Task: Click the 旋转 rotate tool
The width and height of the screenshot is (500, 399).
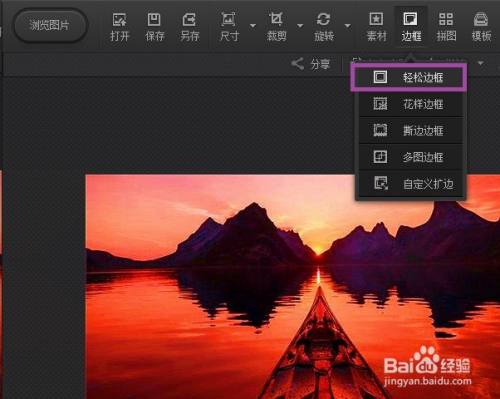Action: click(324, 27)
